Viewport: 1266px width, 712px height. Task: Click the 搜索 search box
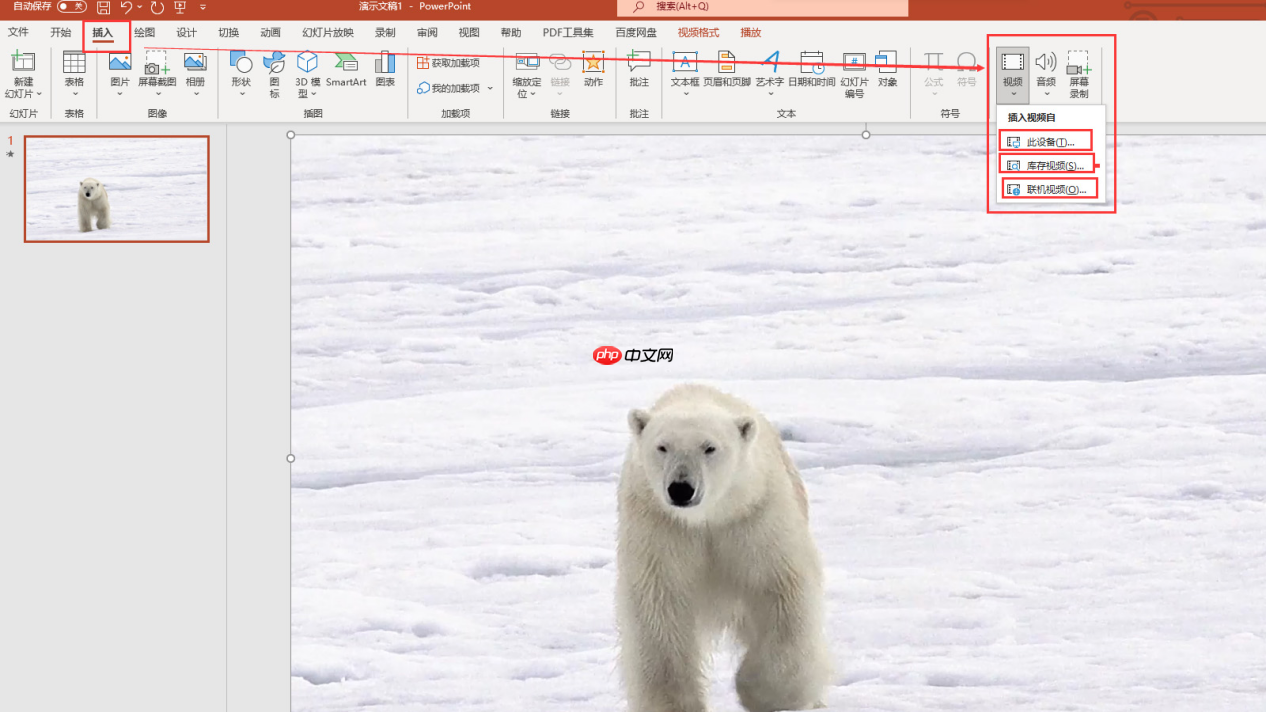point(763,7)
